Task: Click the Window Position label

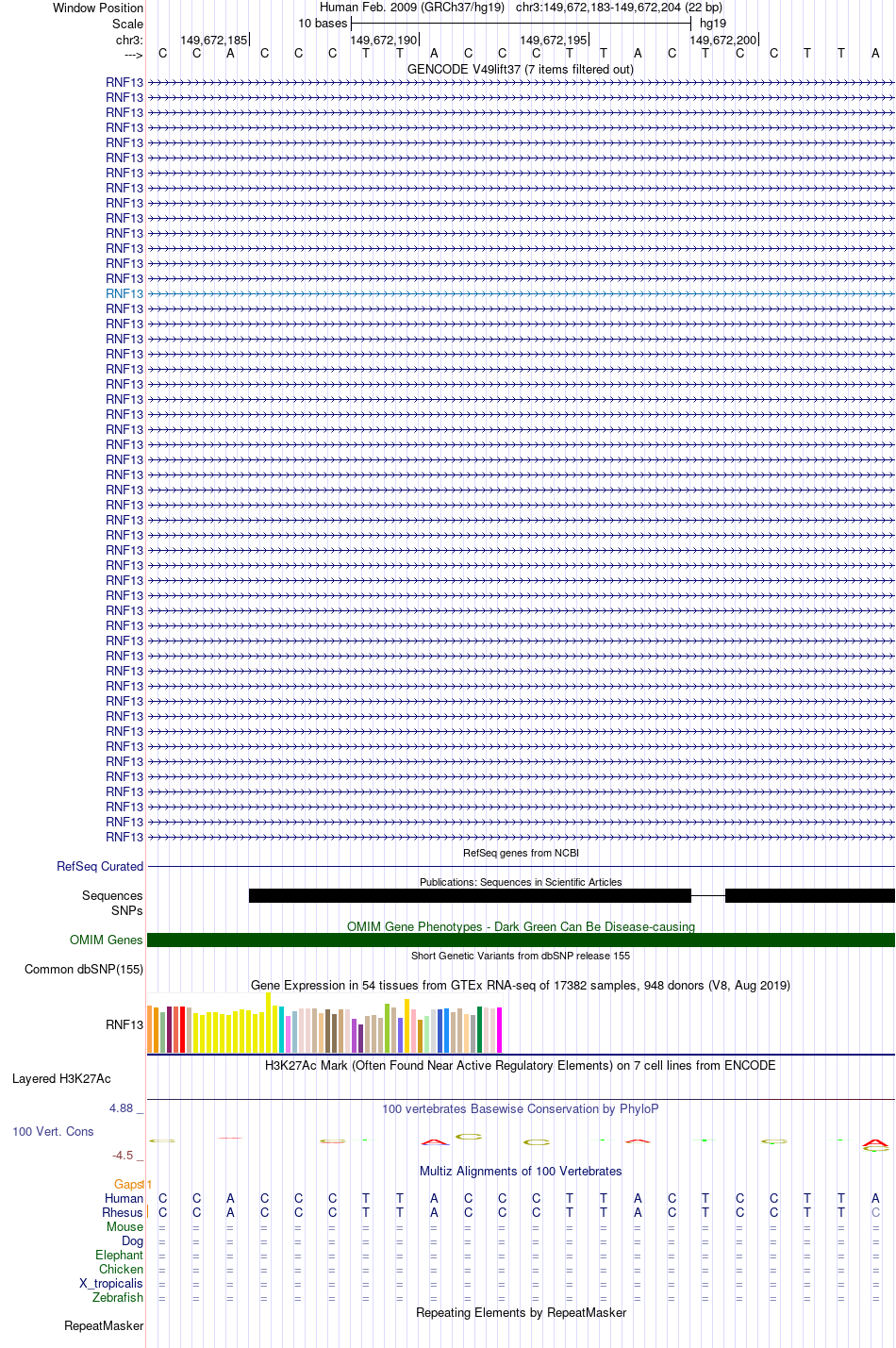Action: point(98,8)
